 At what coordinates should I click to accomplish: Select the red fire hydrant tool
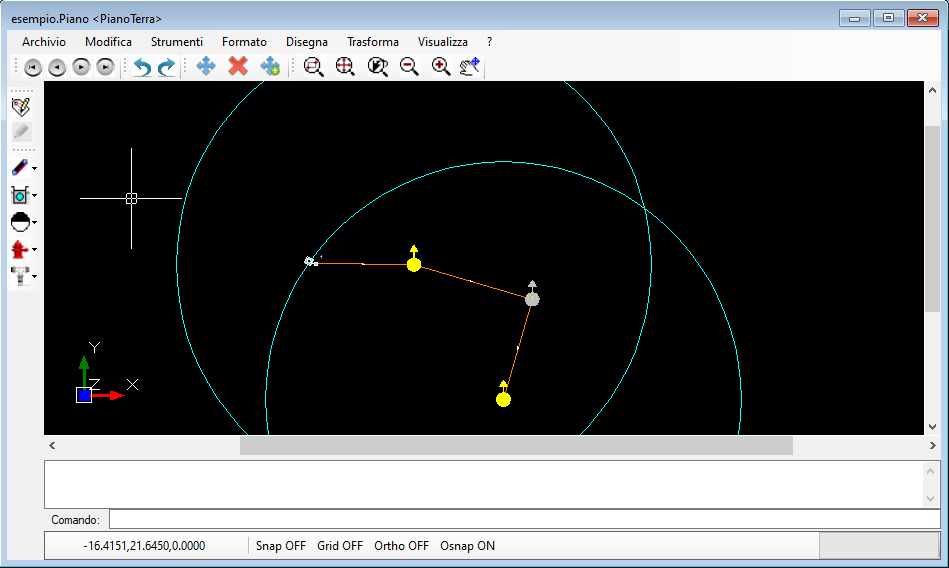point(19,249)
